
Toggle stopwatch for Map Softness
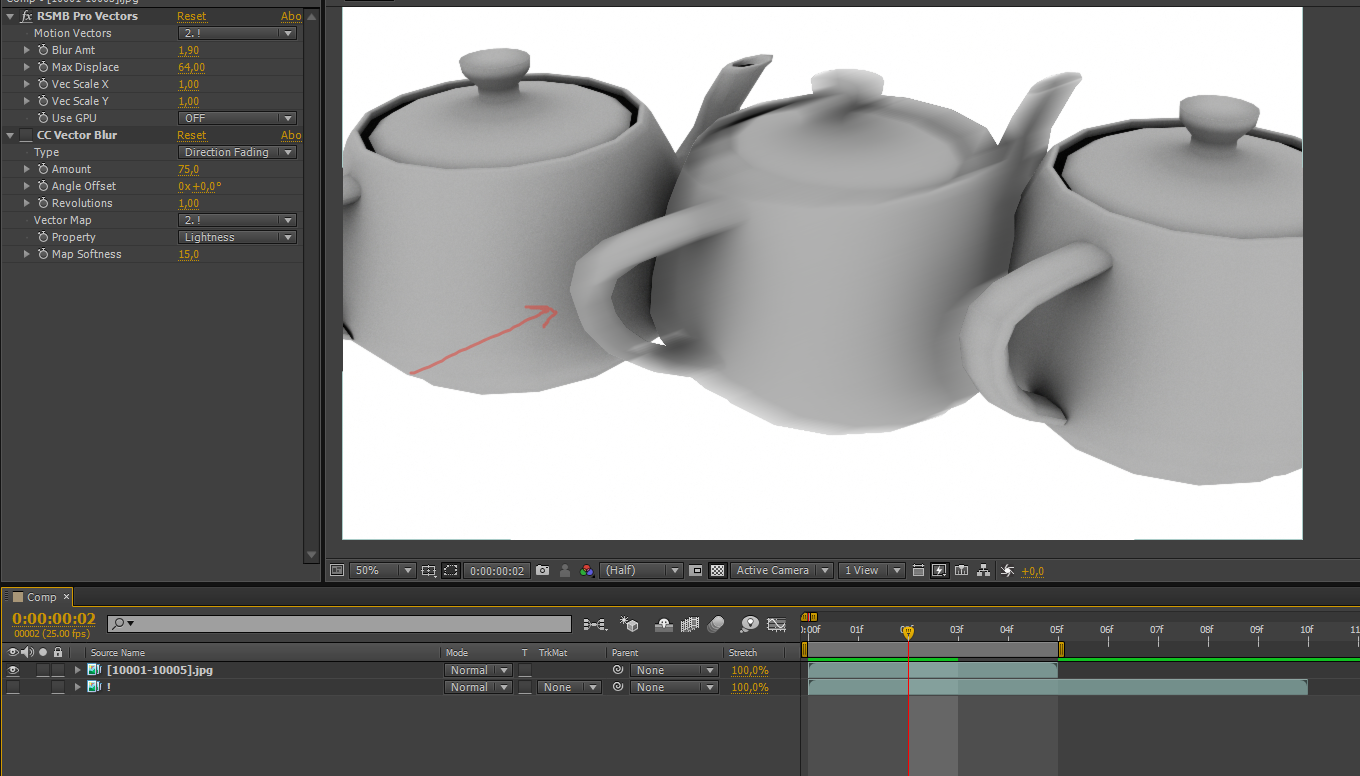pos(43,254)
